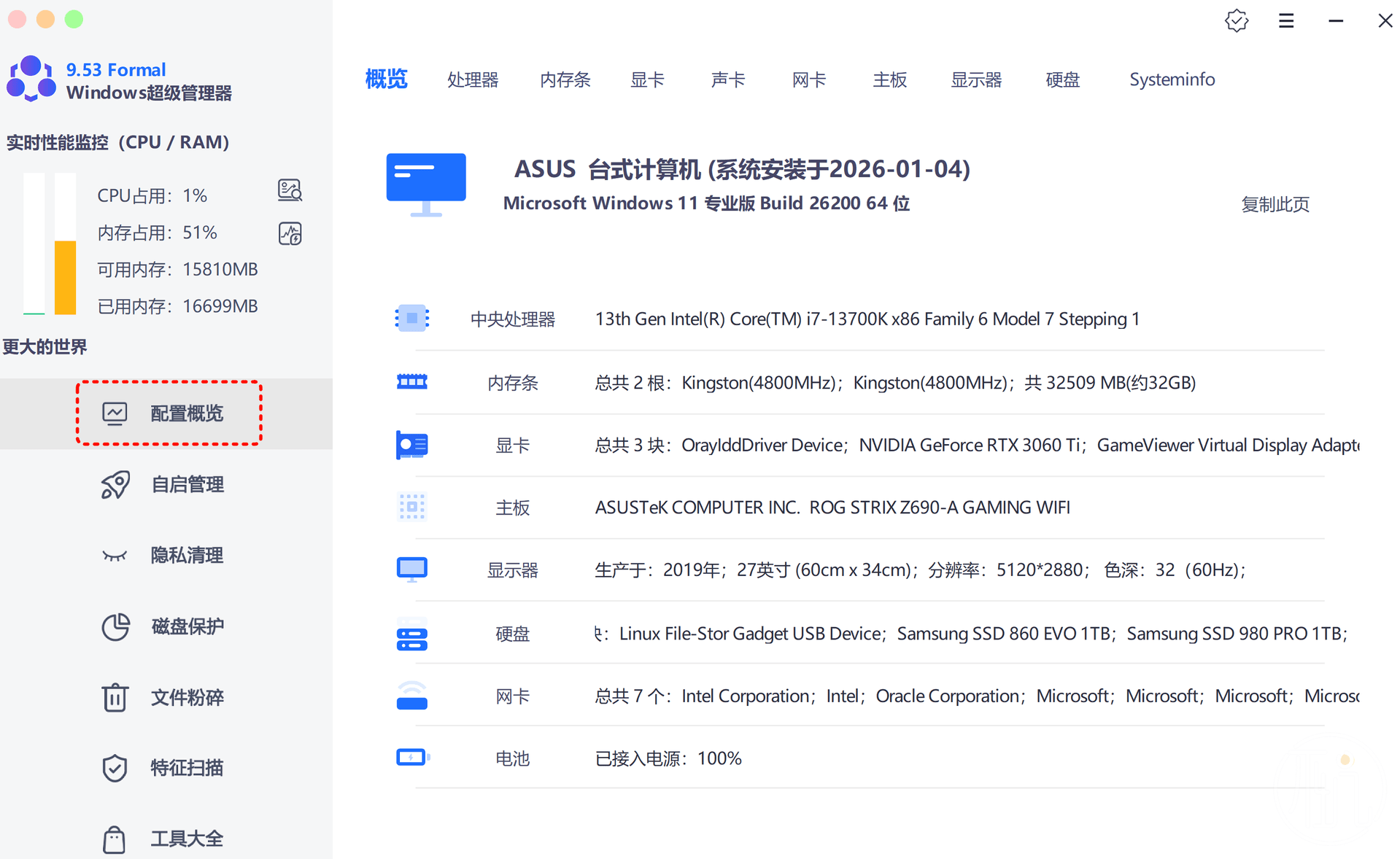Screen dimensions: 1400x859
Task: Click the CPU chip icon in overview list
Action: click(411, 319)
